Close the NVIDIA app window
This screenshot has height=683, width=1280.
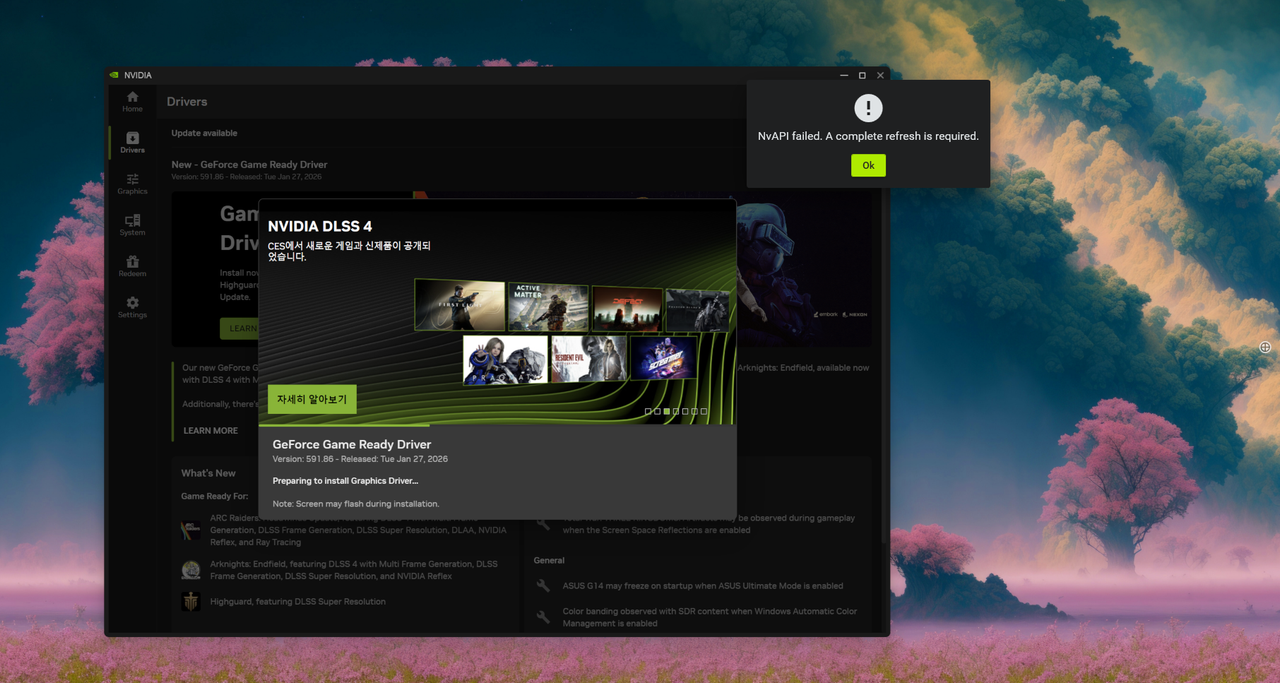point(880,75)
